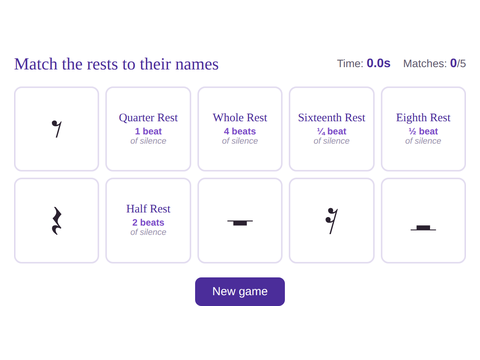Click the '2 beats' label text
The image size is (480, 360).
click(148, 222)
